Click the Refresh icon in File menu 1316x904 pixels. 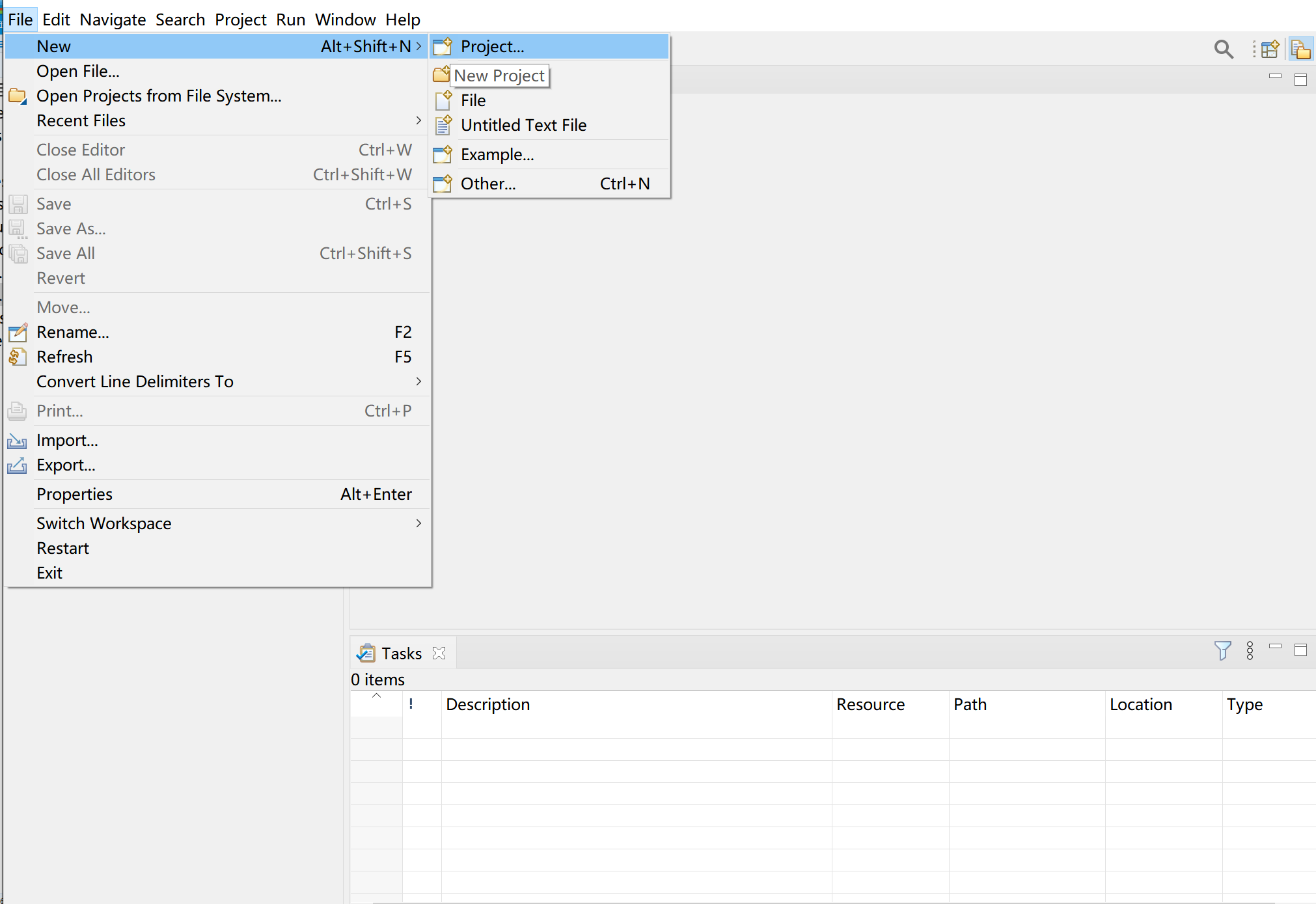[x=18, y=357]
